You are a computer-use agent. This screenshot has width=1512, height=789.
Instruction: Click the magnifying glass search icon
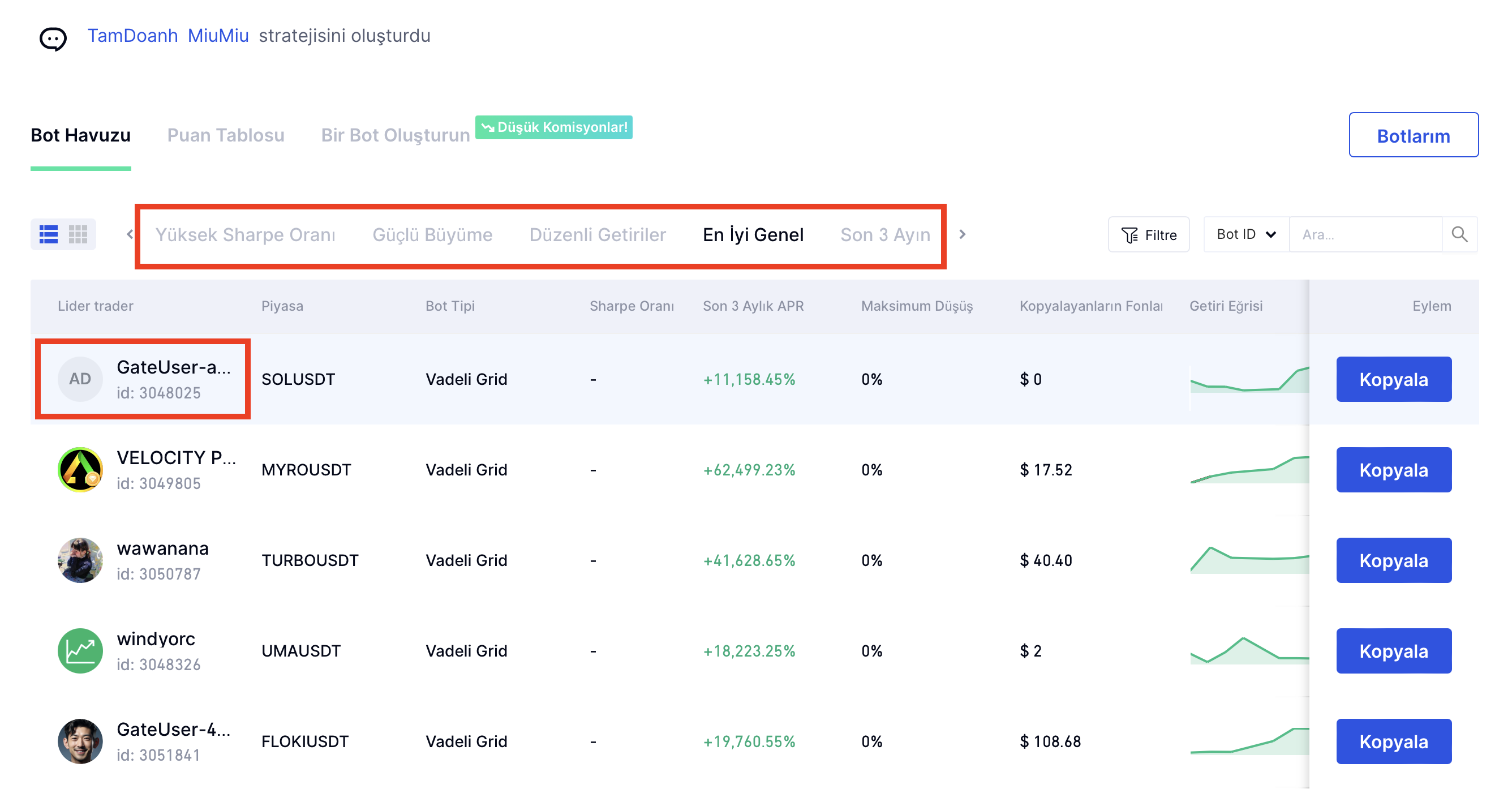tap(1459, 234)
